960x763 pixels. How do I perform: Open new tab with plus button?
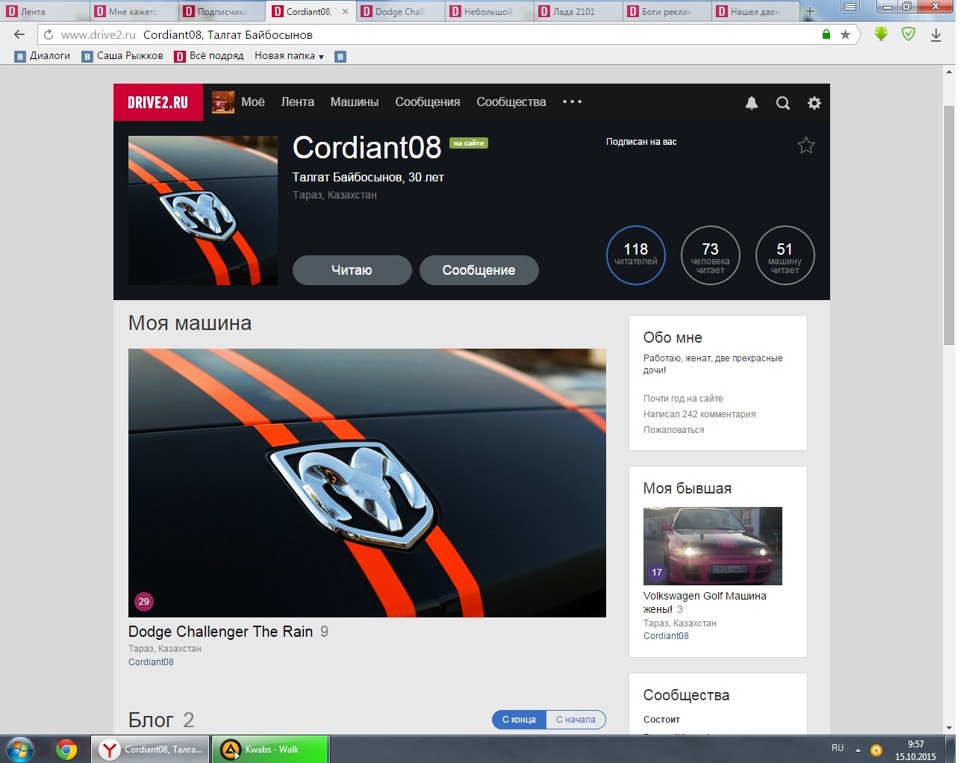pos(809,11)
